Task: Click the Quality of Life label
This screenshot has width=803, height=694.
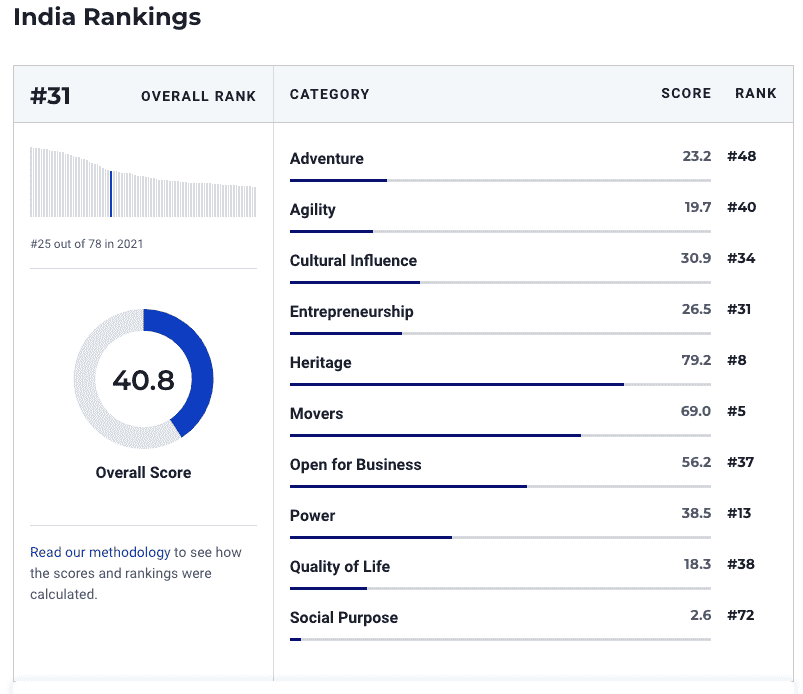Action: coord(339,566)
